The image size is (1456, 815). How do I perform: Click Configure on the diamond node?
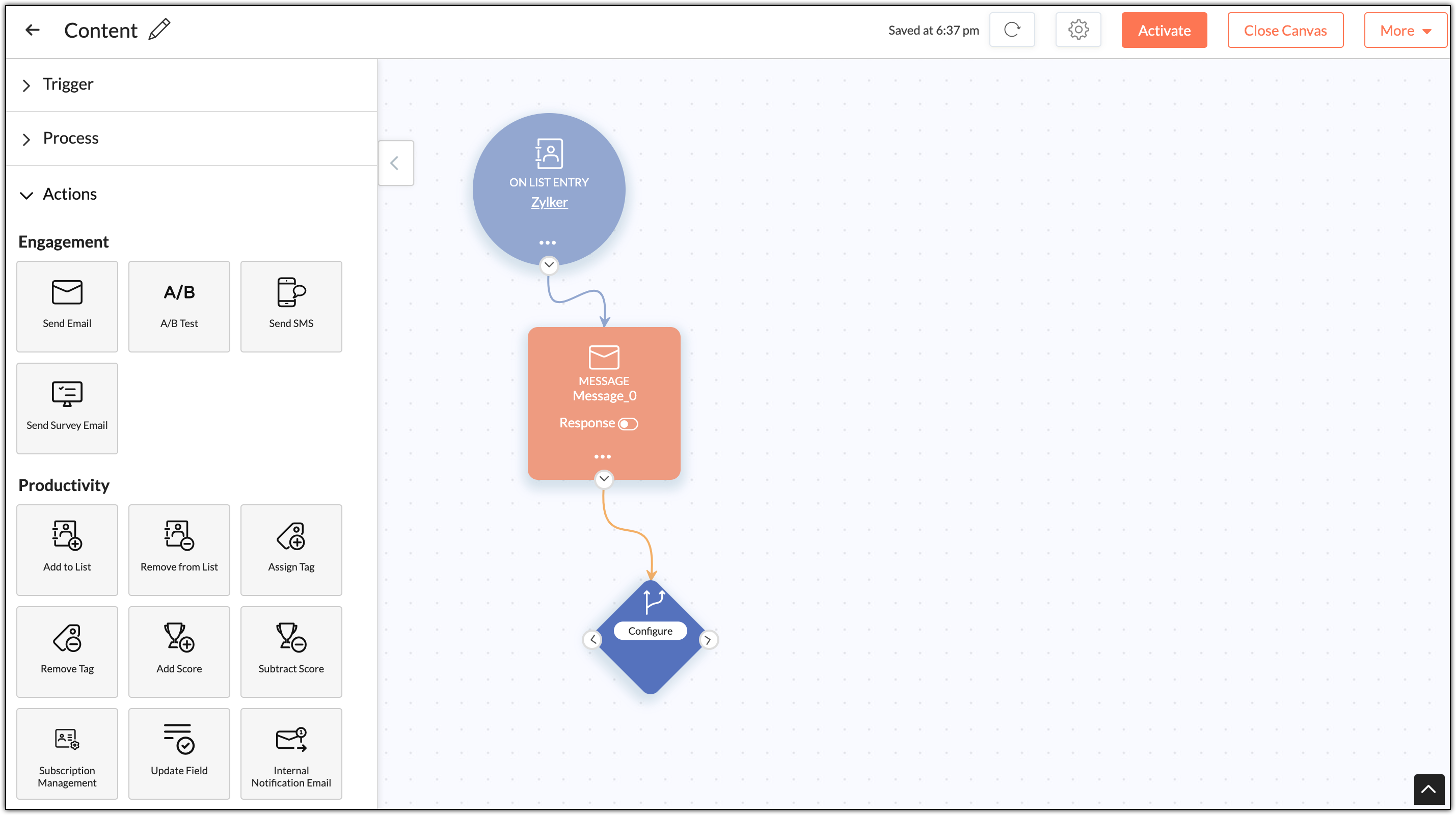click(x=650, y=631)
